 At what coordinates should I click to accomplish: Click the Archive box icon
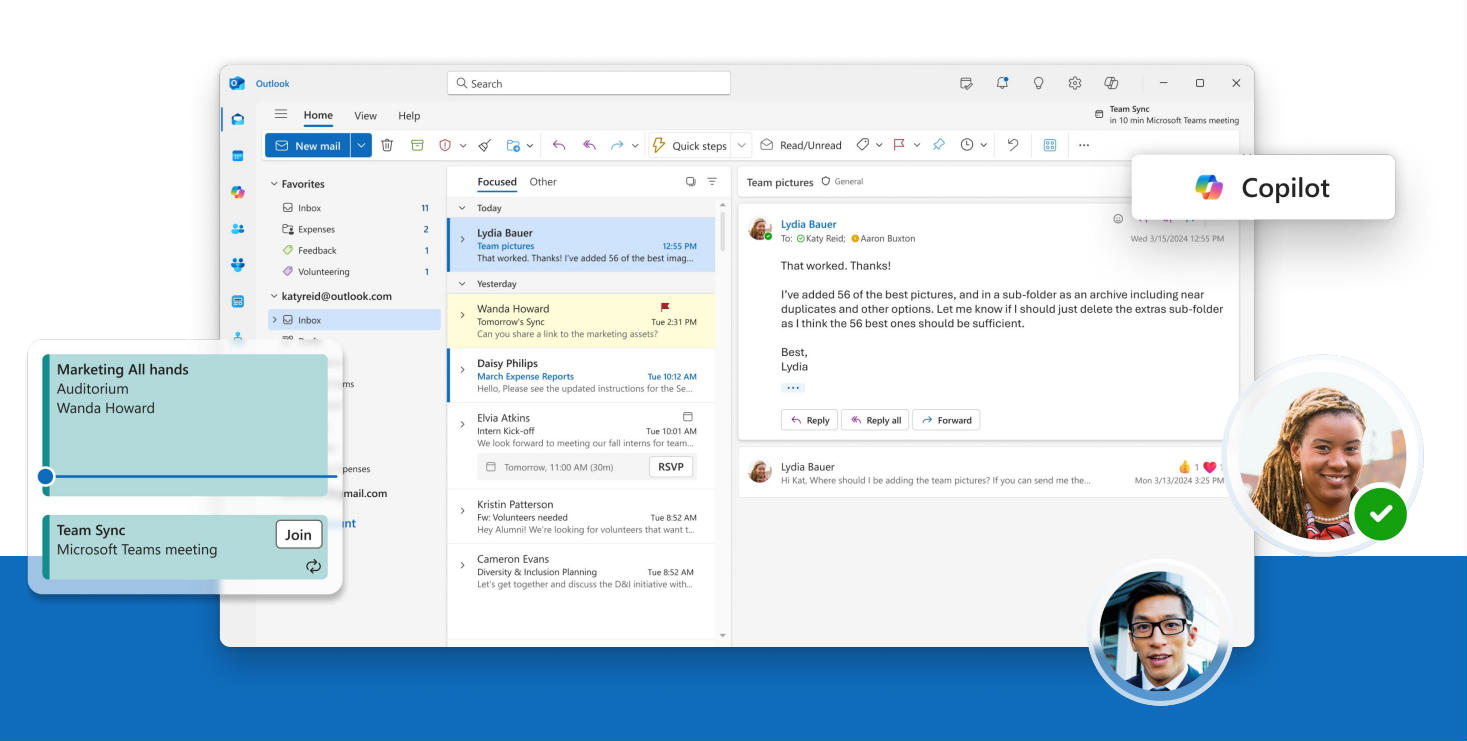coord(417,145)
